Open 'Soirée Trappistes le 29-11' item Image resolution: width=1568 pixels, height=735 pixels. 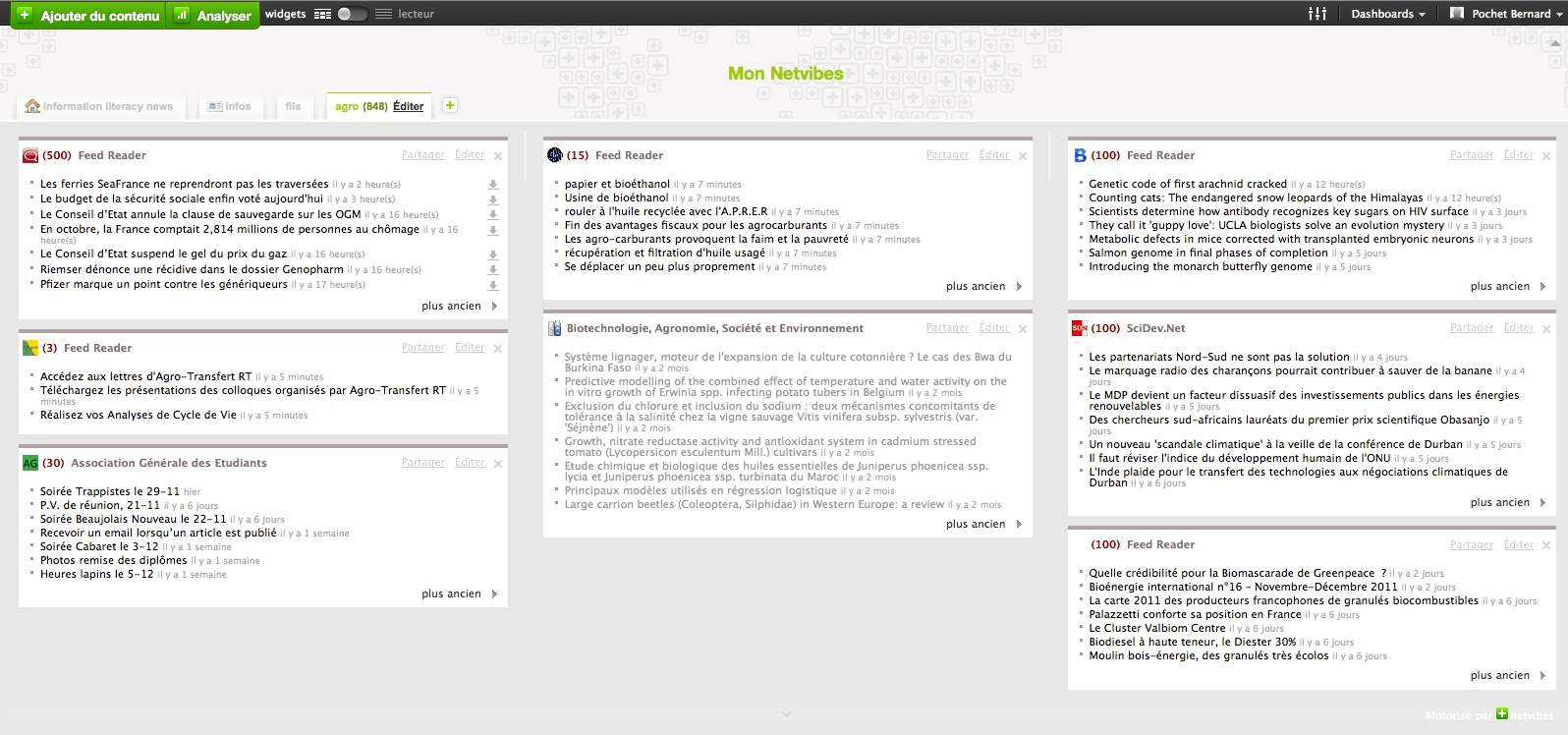[110, 491]
